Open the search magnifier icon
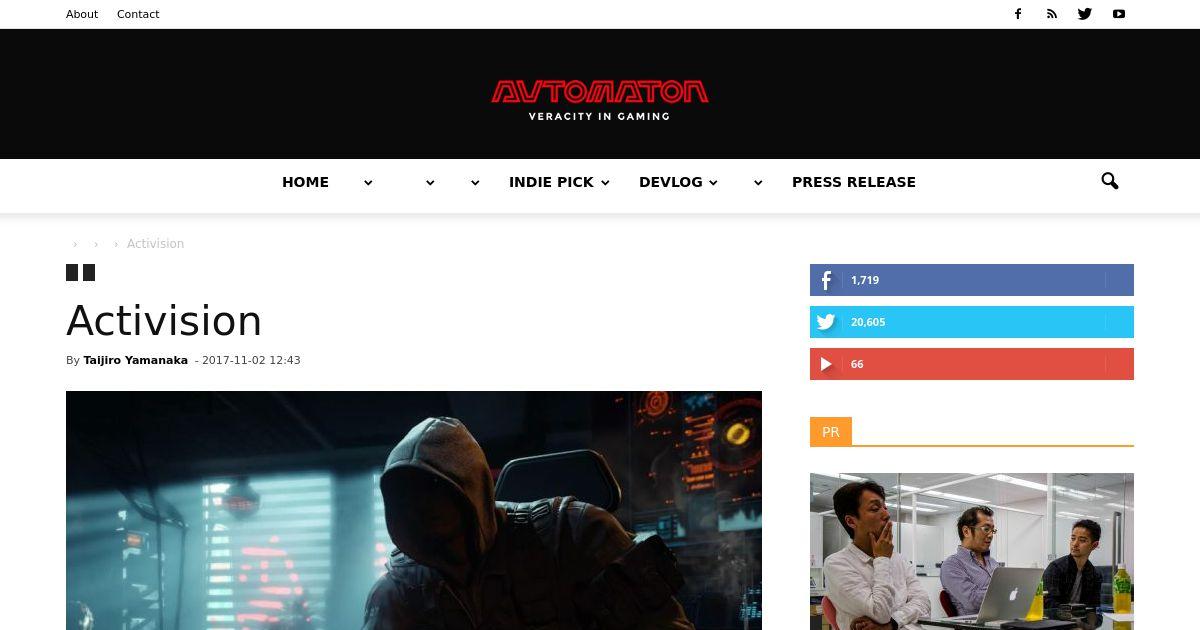The width and height of the screenshot is (1200, 630). point(1110,181)
